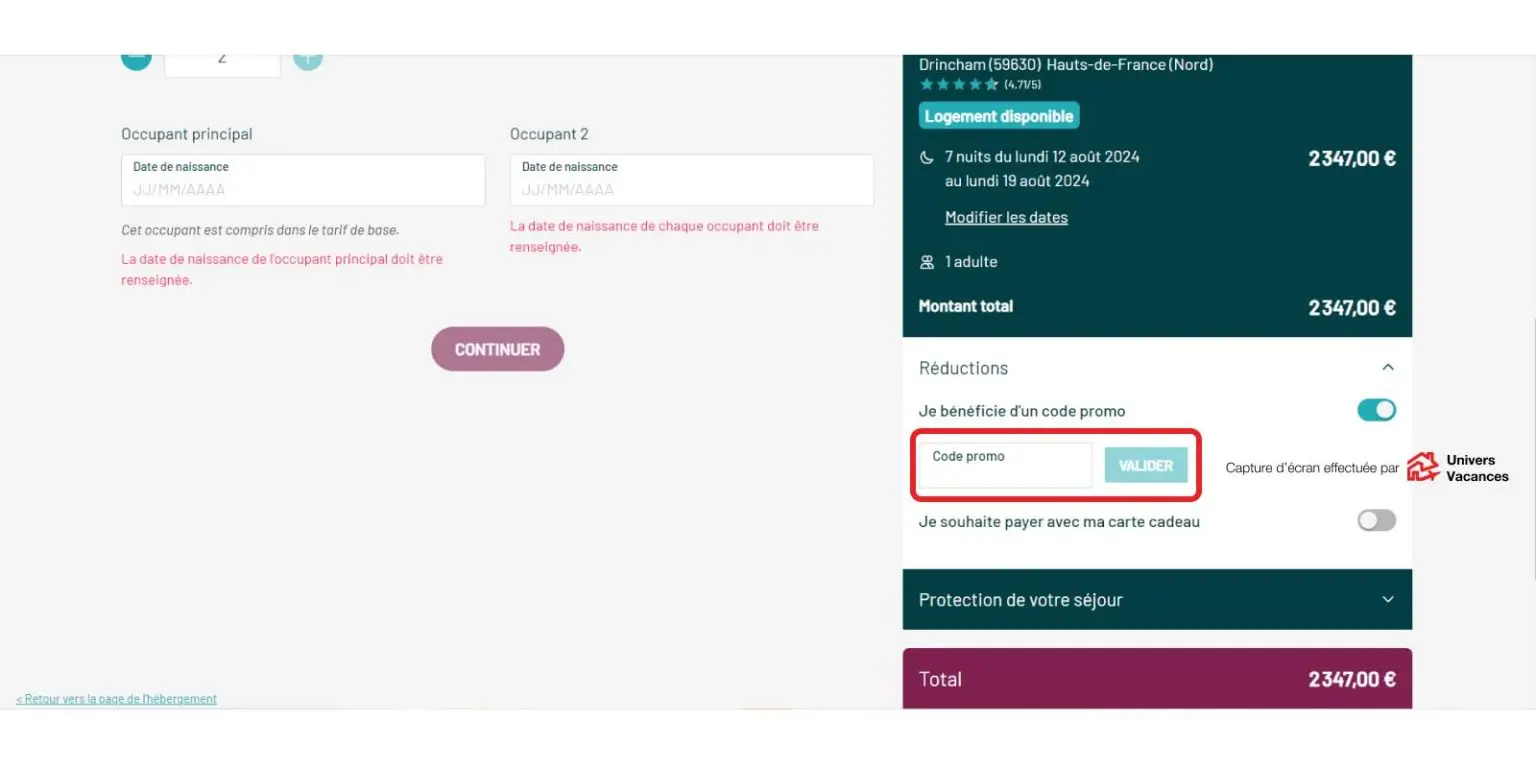
Task: Click the Univers Vacances house logo
Action: [x=1423, y=467]
